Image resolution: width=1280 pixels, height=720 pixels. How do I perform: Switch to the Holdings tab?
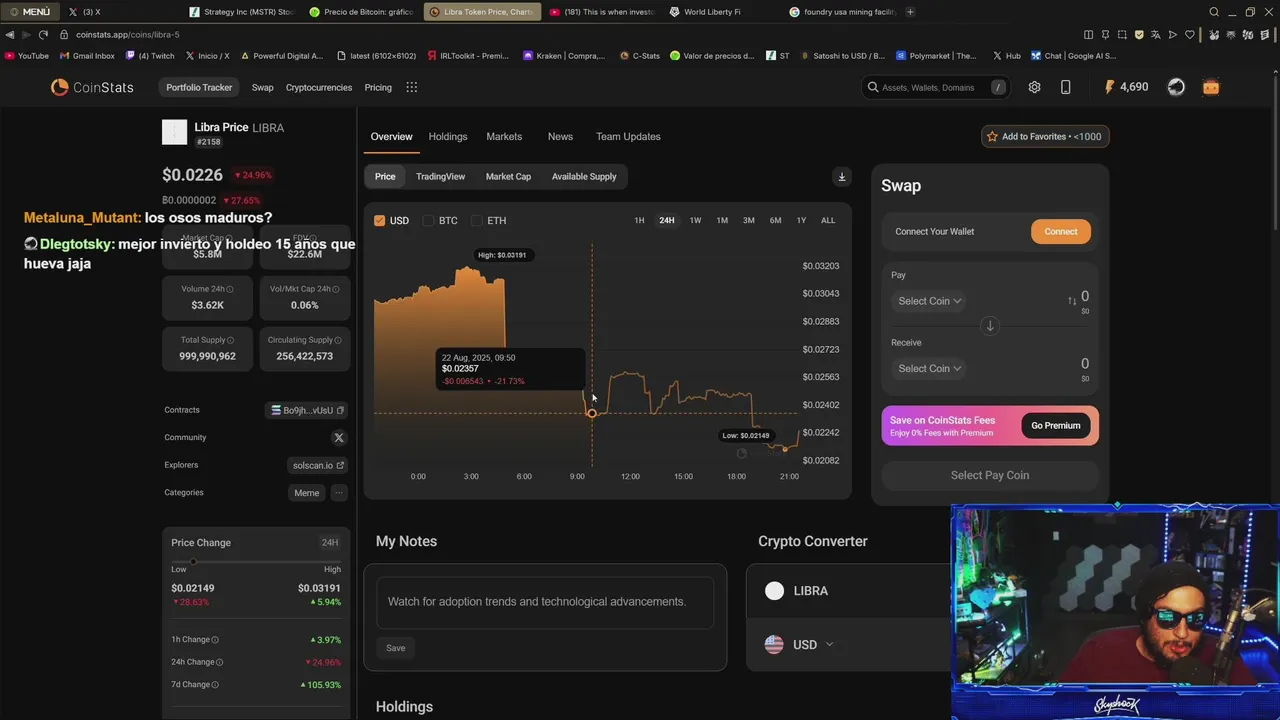(x=448, y=137)
